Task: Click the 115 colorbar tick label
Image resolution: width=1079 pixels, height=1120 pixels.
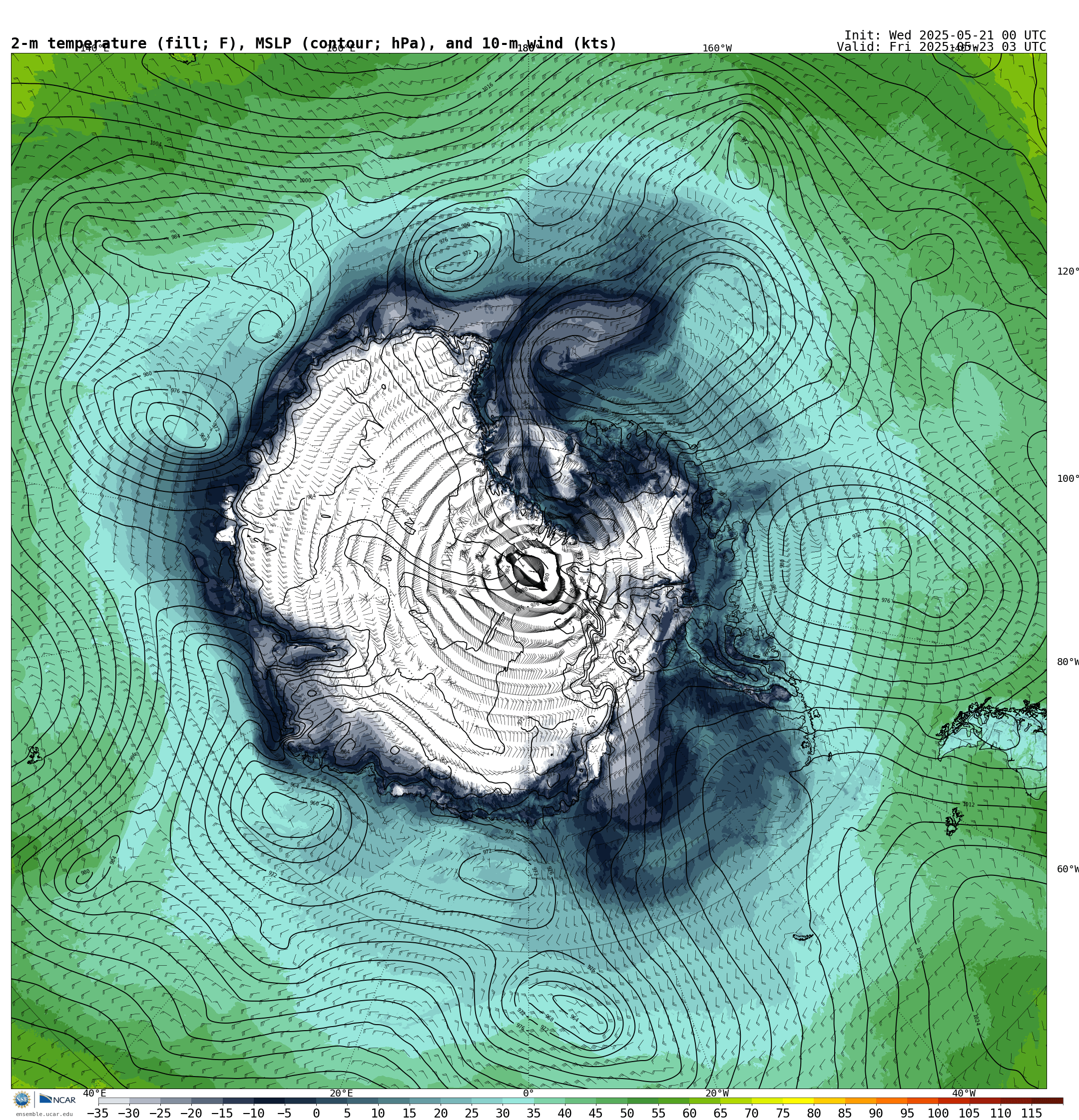Action: (x=1031, y=1114)
